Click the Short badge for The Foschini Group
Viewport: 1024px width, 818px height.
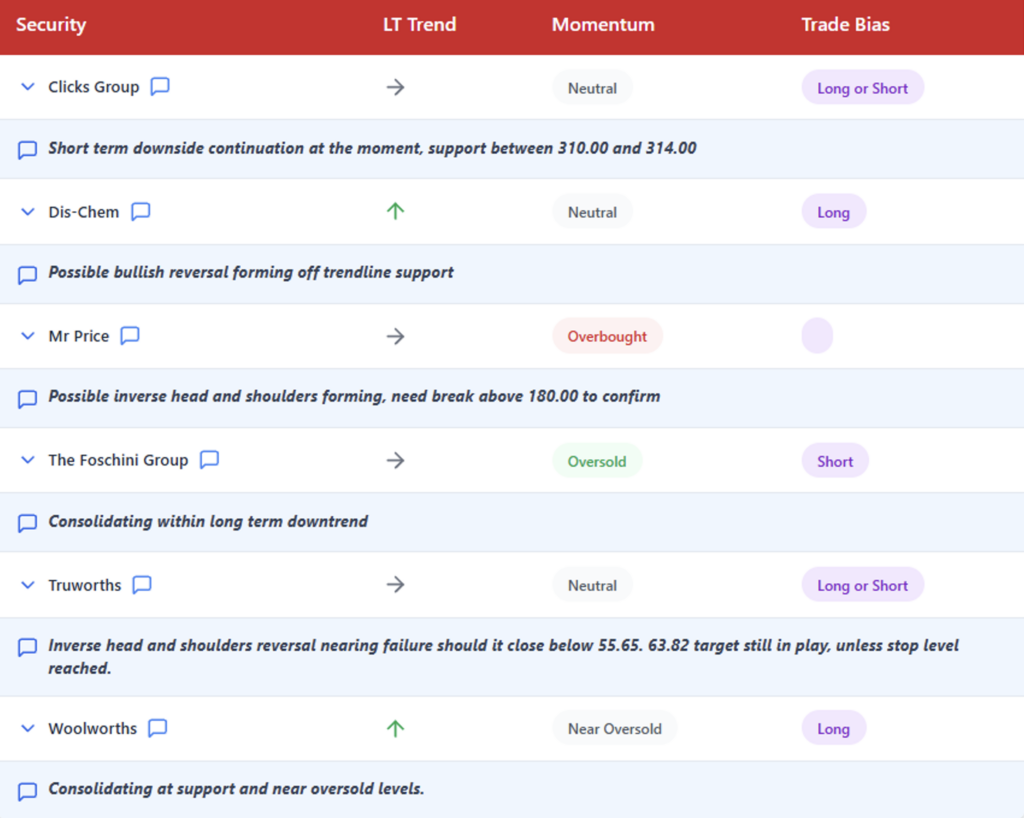[835, 461]
